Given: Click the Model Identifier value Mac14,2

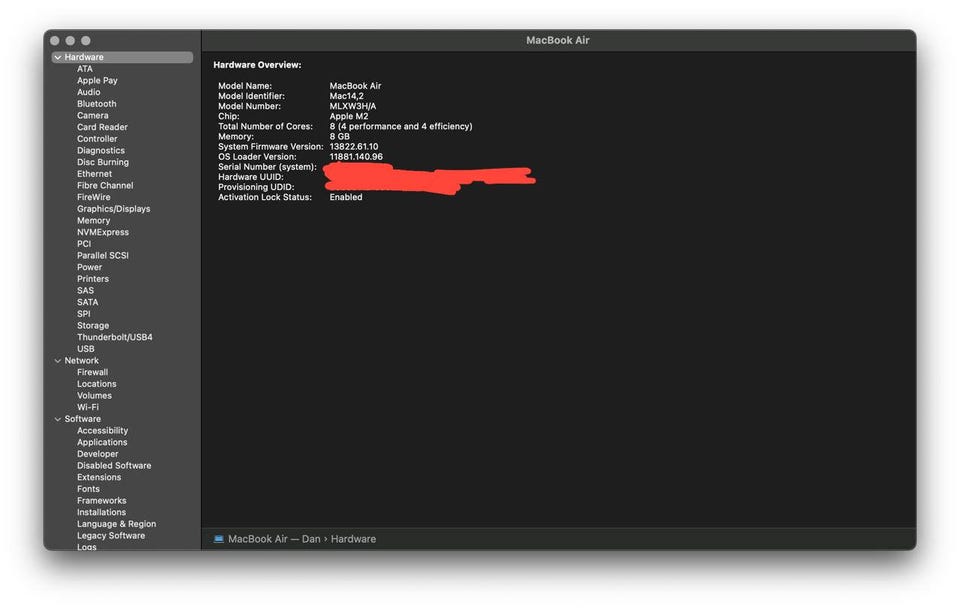Looking at the screenshot, I should coord(347,96).
